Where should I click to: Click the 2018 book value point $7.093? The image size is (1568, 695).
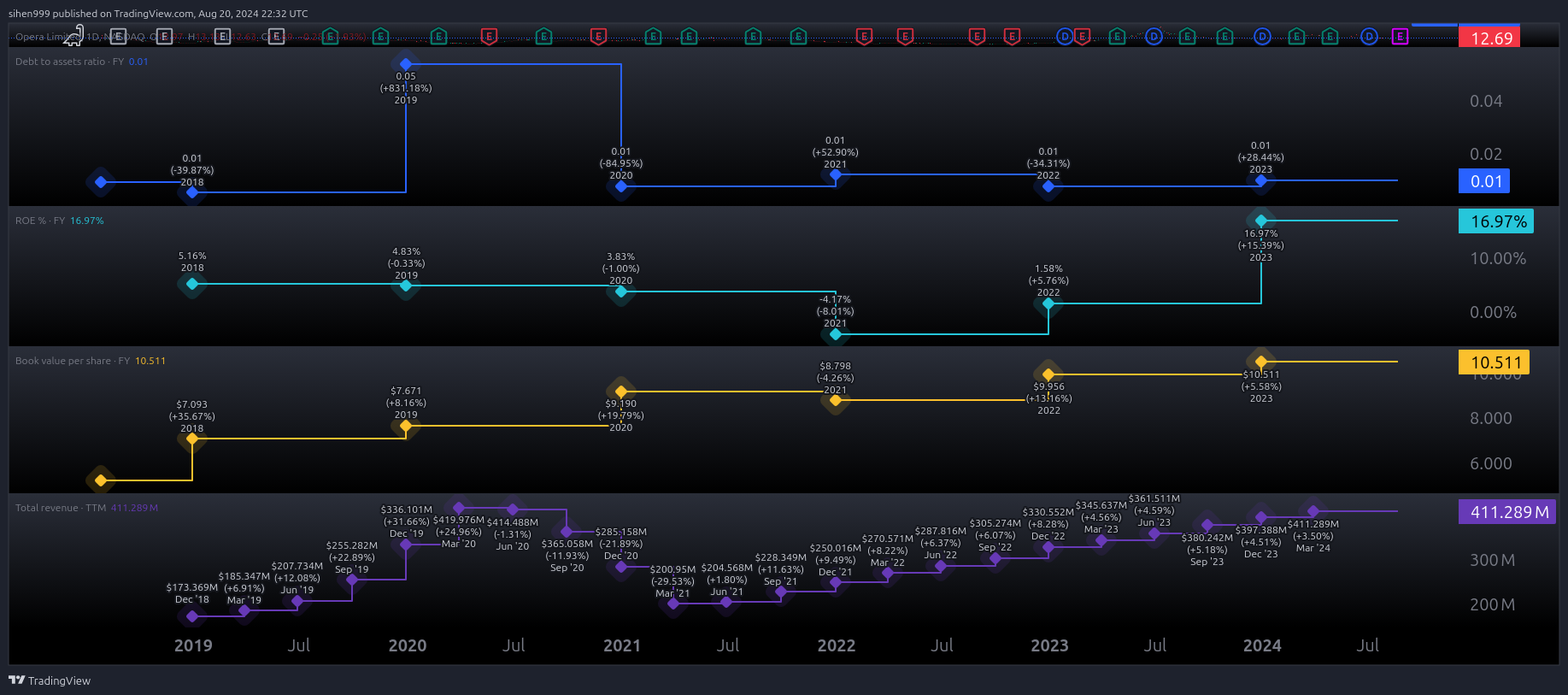click(192, 439)
